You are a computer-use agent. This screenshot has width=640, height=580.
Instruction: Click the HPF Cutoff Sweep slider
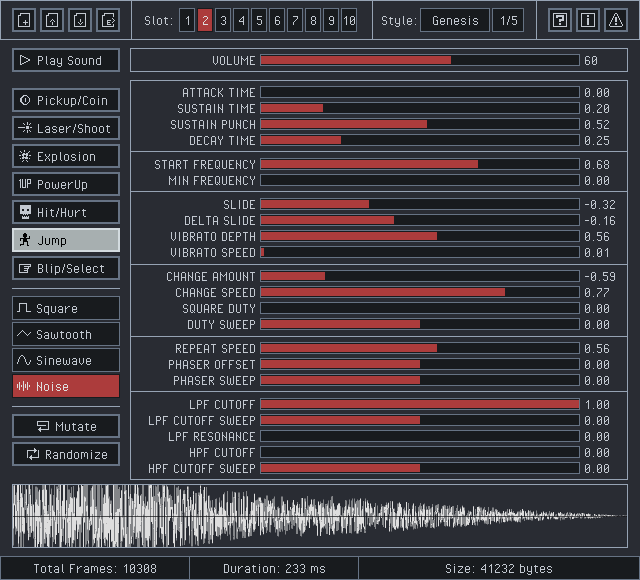pos(420,468)
